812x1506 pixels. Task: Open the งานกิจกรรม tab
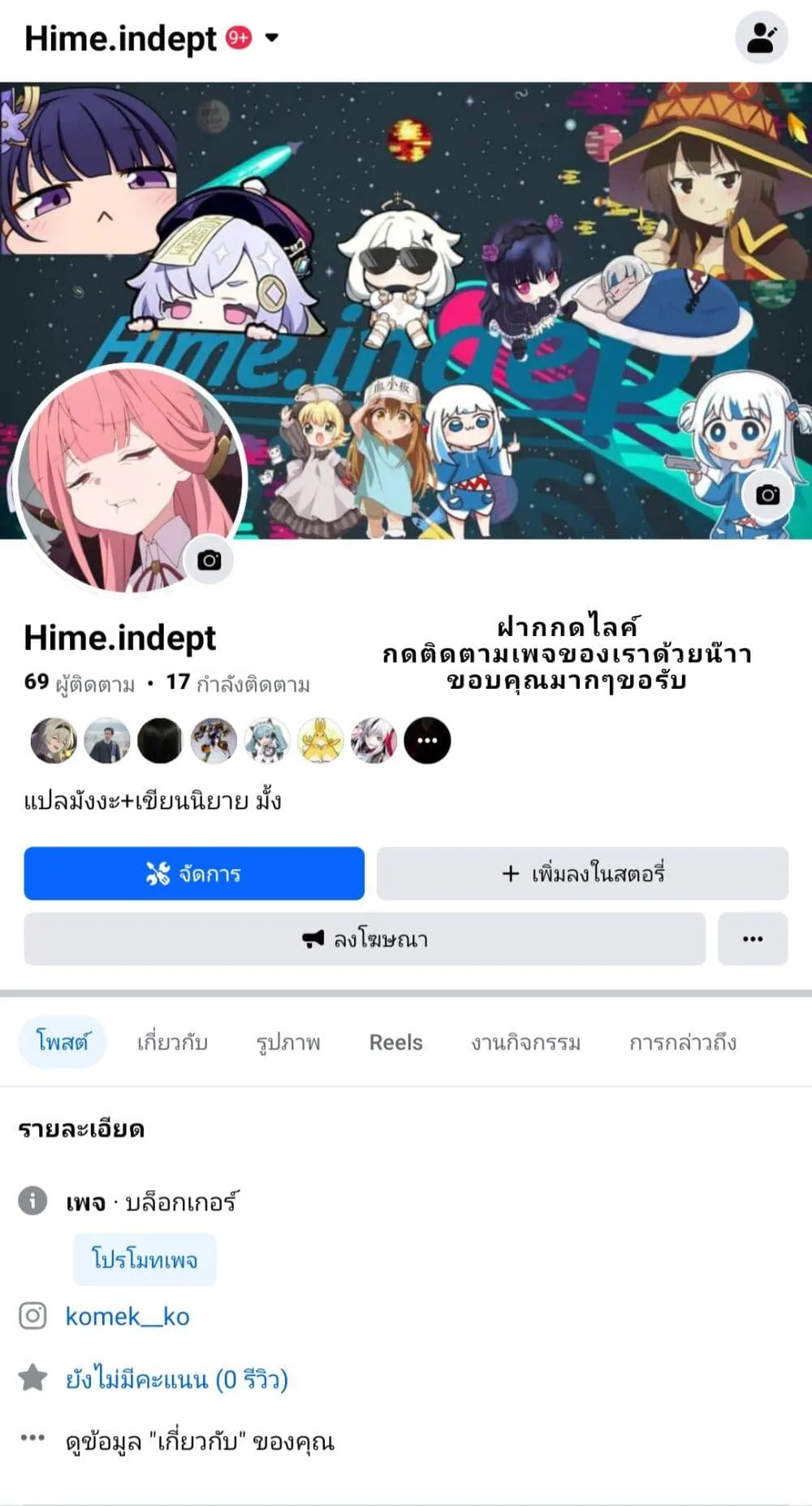coord(526,1042)
